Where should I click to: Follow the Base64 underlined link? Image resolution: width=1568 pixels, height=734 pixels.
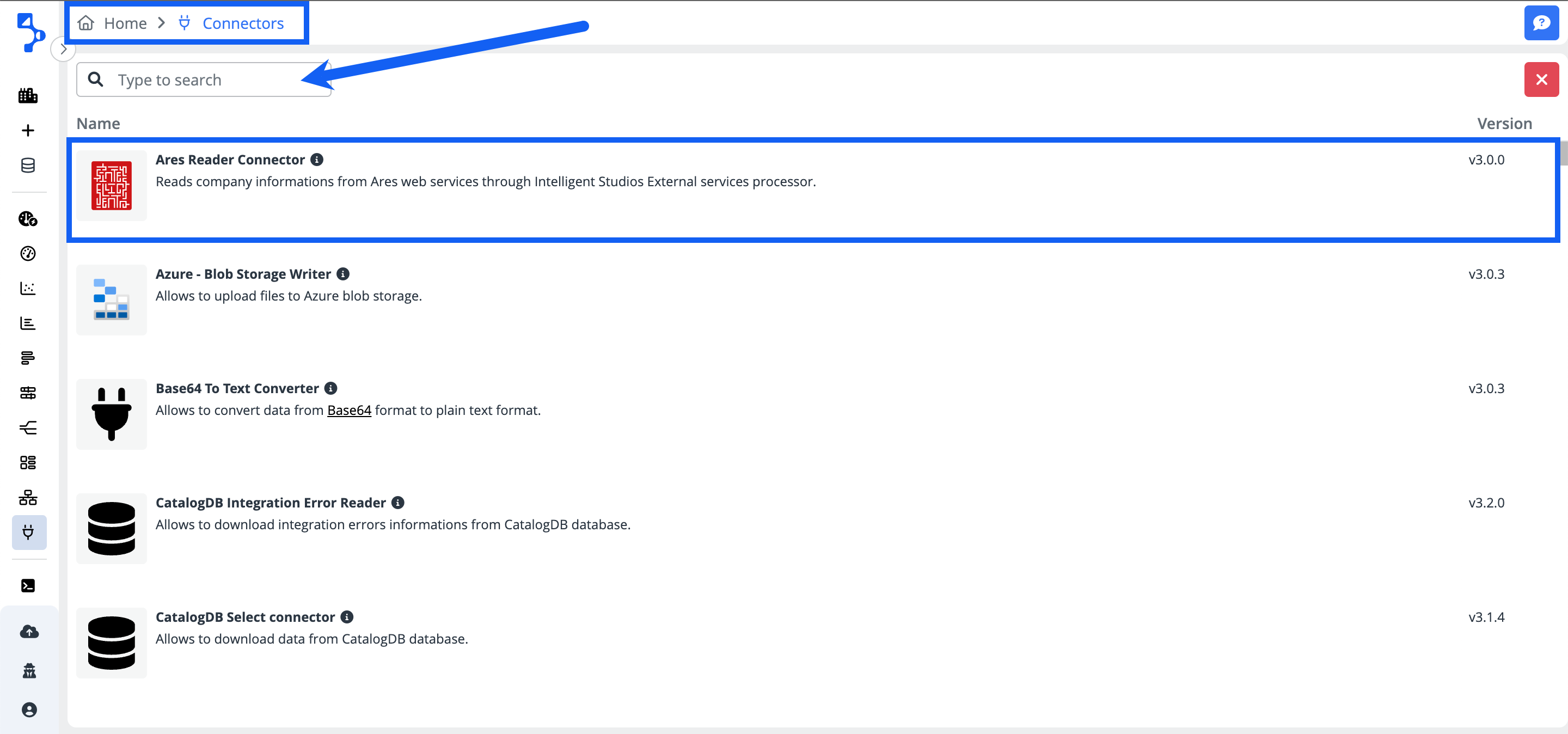point(349,410)
